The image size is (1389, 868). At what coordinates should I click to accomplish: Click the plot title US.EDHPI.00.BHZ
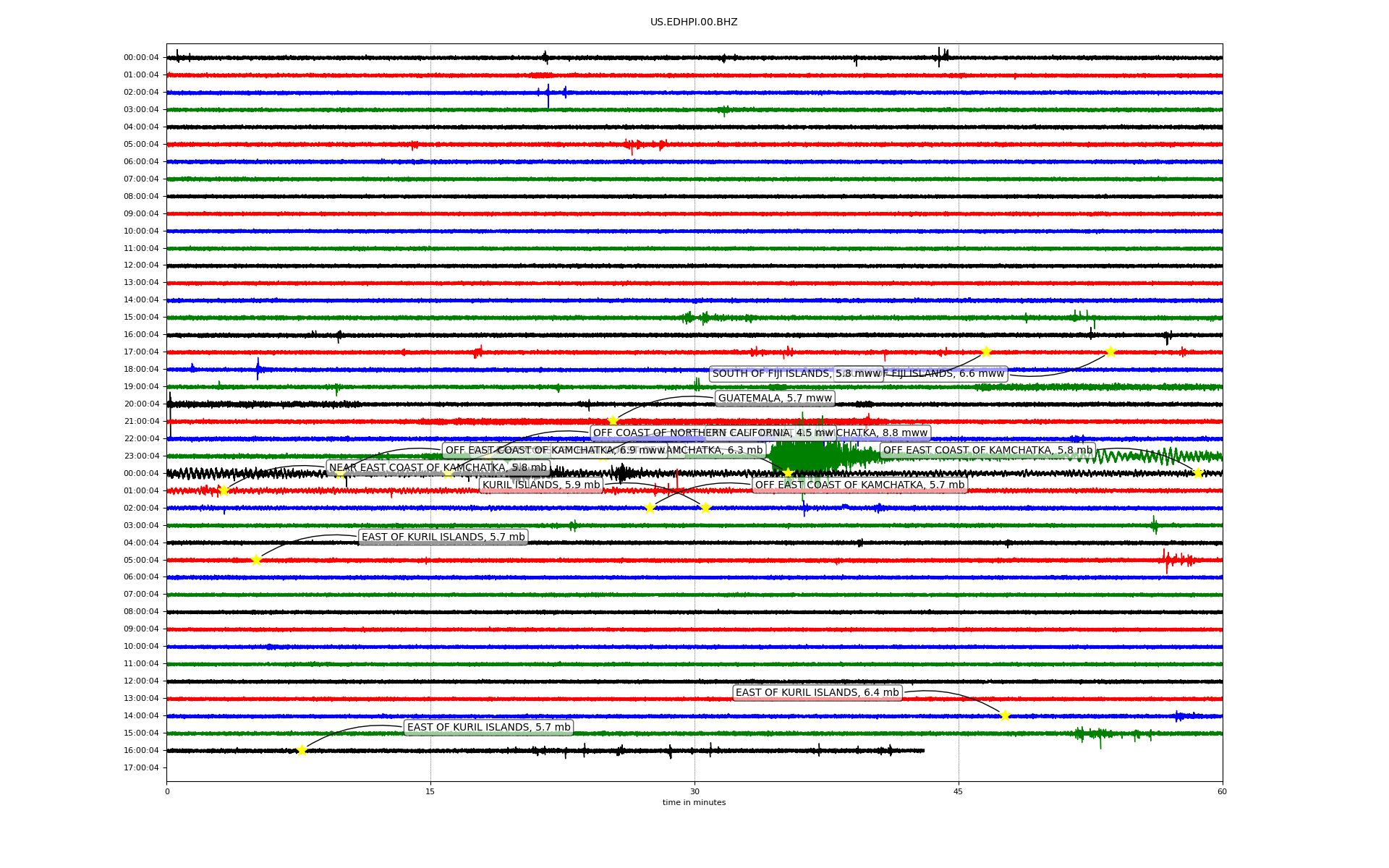[694, 22]
